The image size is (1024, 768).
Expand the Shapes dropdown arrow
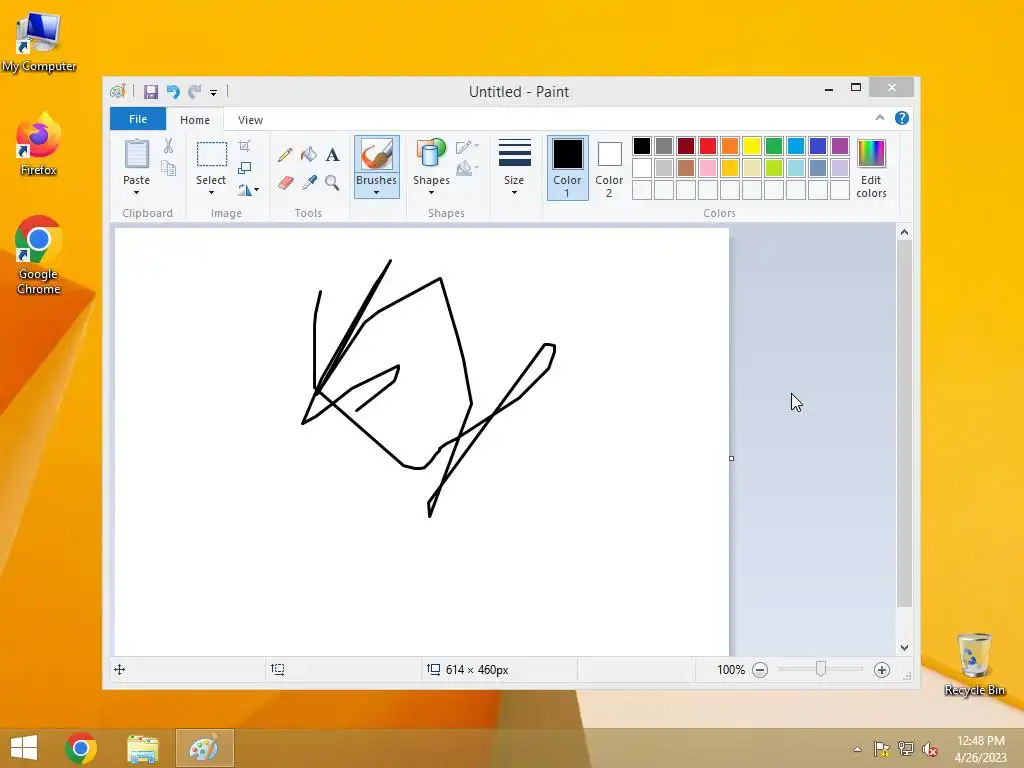click(x=431, y=193)
